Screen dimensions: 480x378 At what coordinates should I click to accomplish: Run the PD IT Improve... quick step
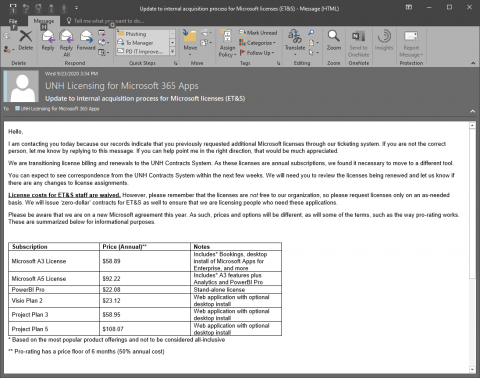143,52
